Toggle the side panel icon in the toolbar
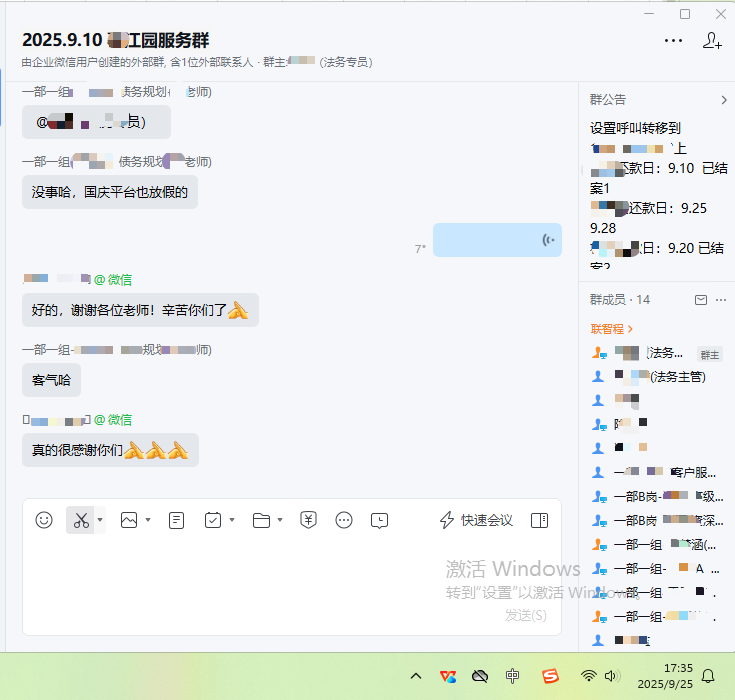735x700 pixels. (x=540, y=520)
